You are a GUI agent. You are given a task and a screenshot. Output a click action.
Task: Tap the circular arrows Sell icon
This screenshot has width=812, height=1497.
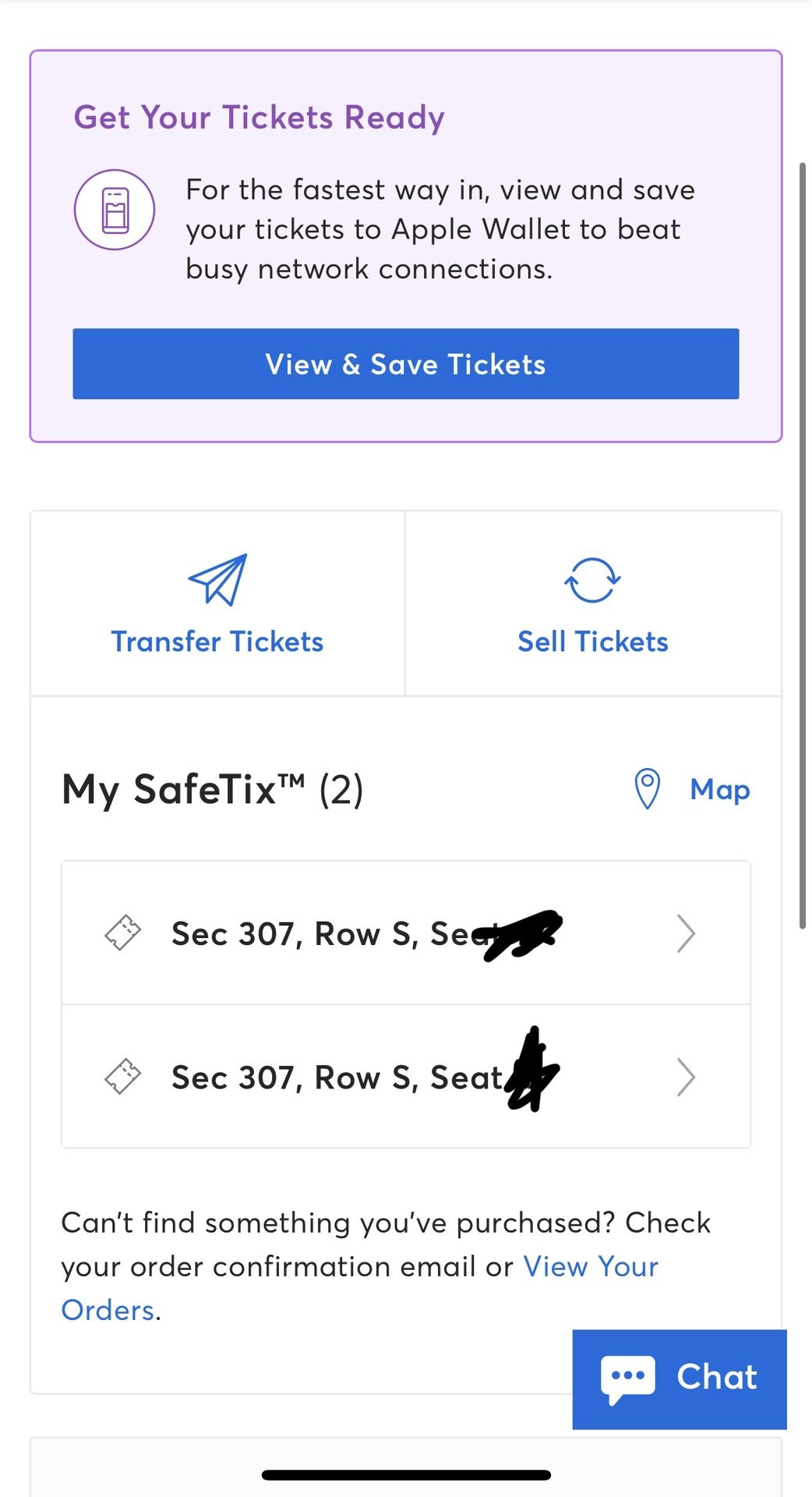(x=592, y=580)
